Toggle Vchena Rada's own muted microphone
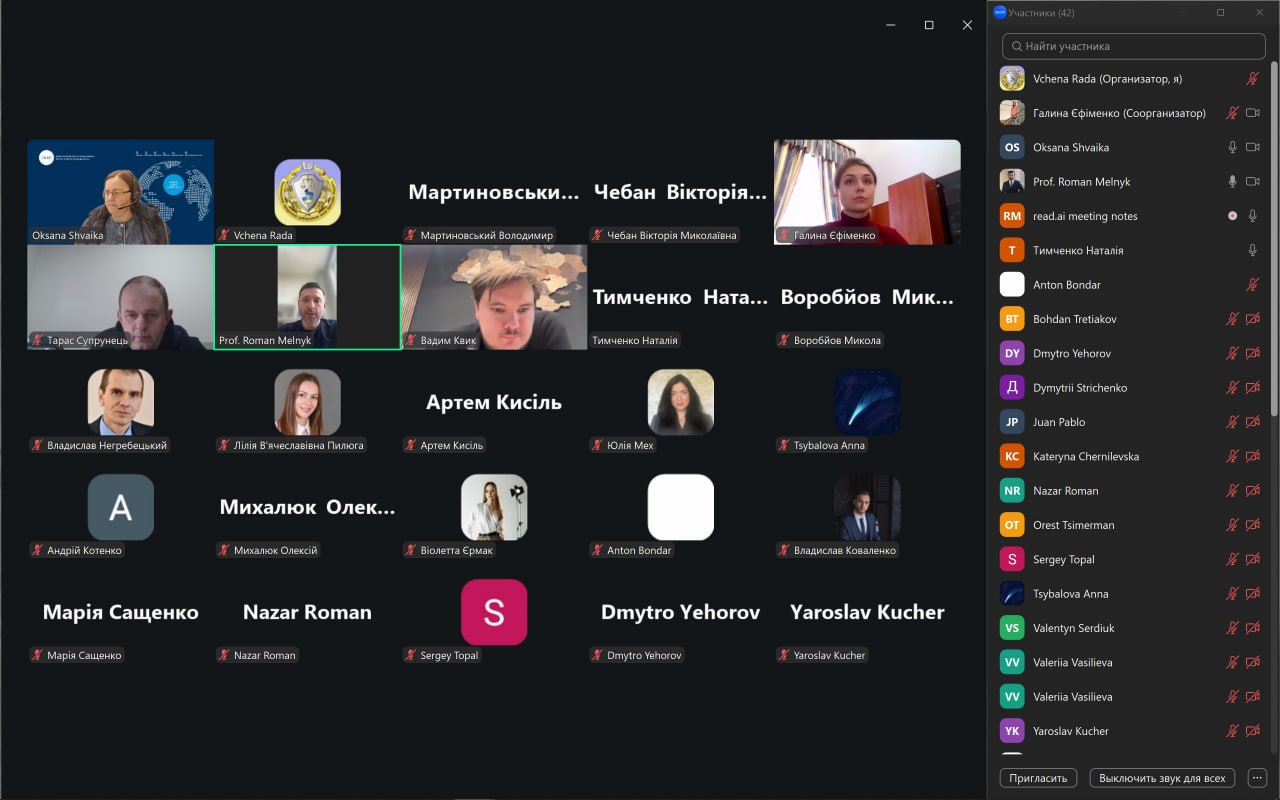The width and height of the screenshot is (1280, 800). (x=1252, y=79)
